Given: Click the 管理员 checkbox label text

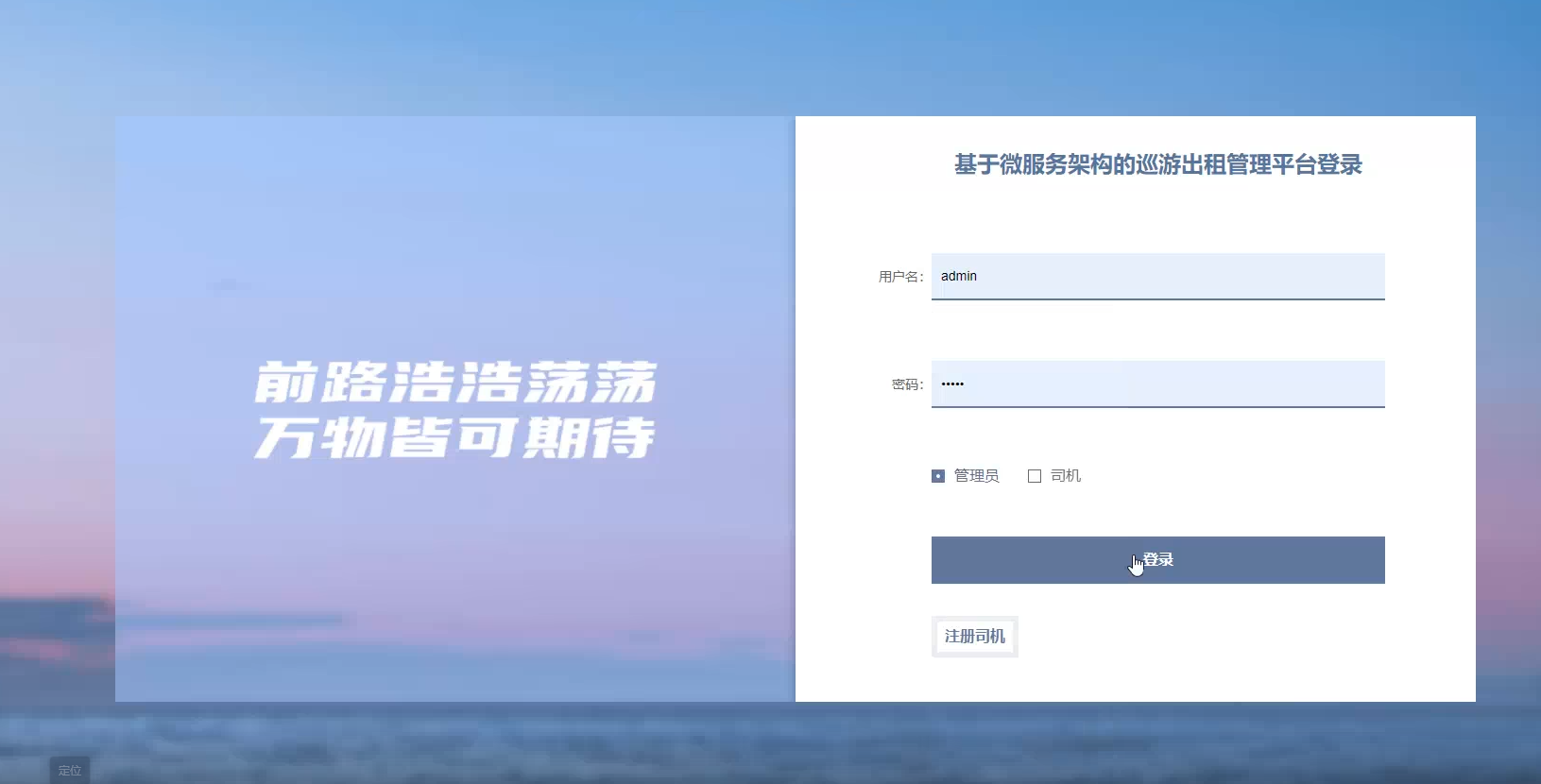Looking at the screenshot, I should [976, 476].
